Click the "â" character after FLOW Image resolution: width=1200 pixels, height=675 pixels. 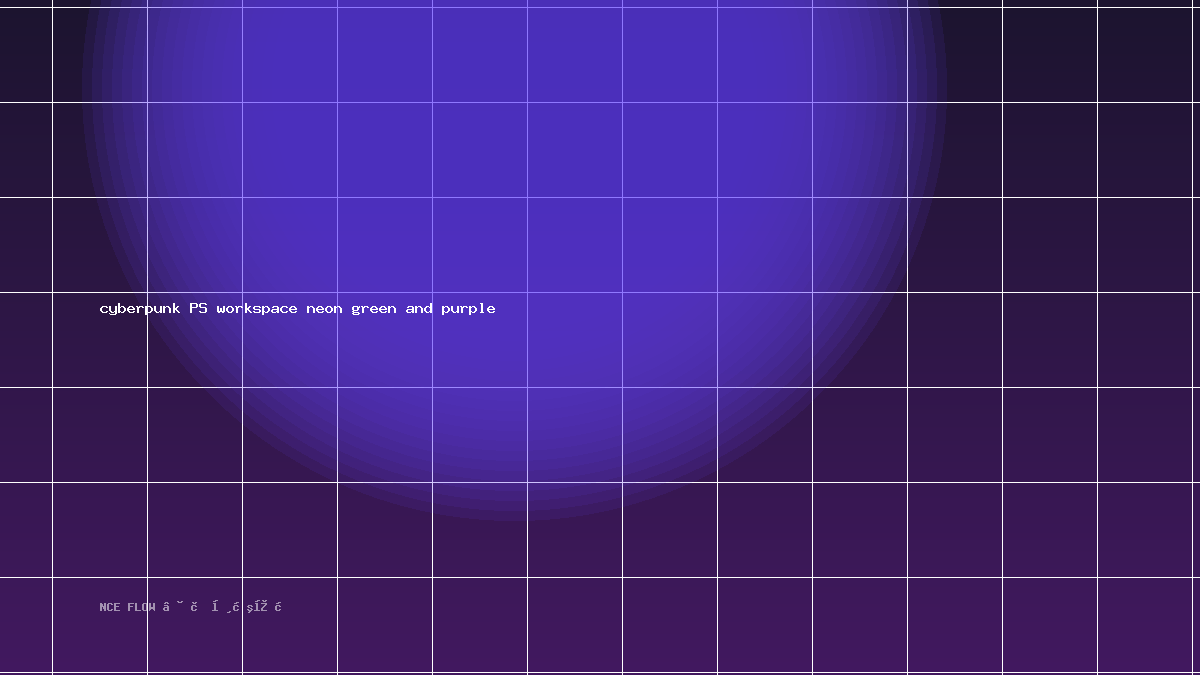pos(166,606)
